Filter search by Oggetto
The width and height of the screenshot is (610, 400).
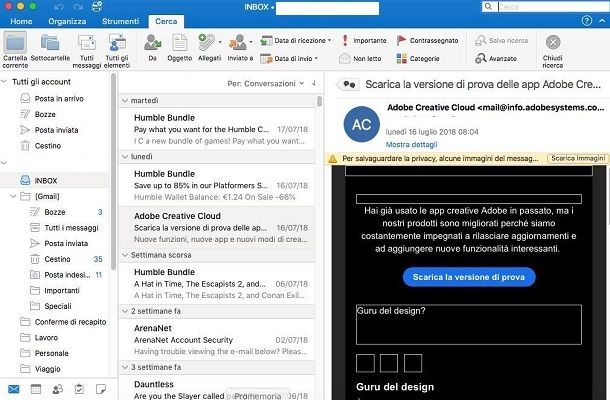pyautogui.click(x=179, y=48)
